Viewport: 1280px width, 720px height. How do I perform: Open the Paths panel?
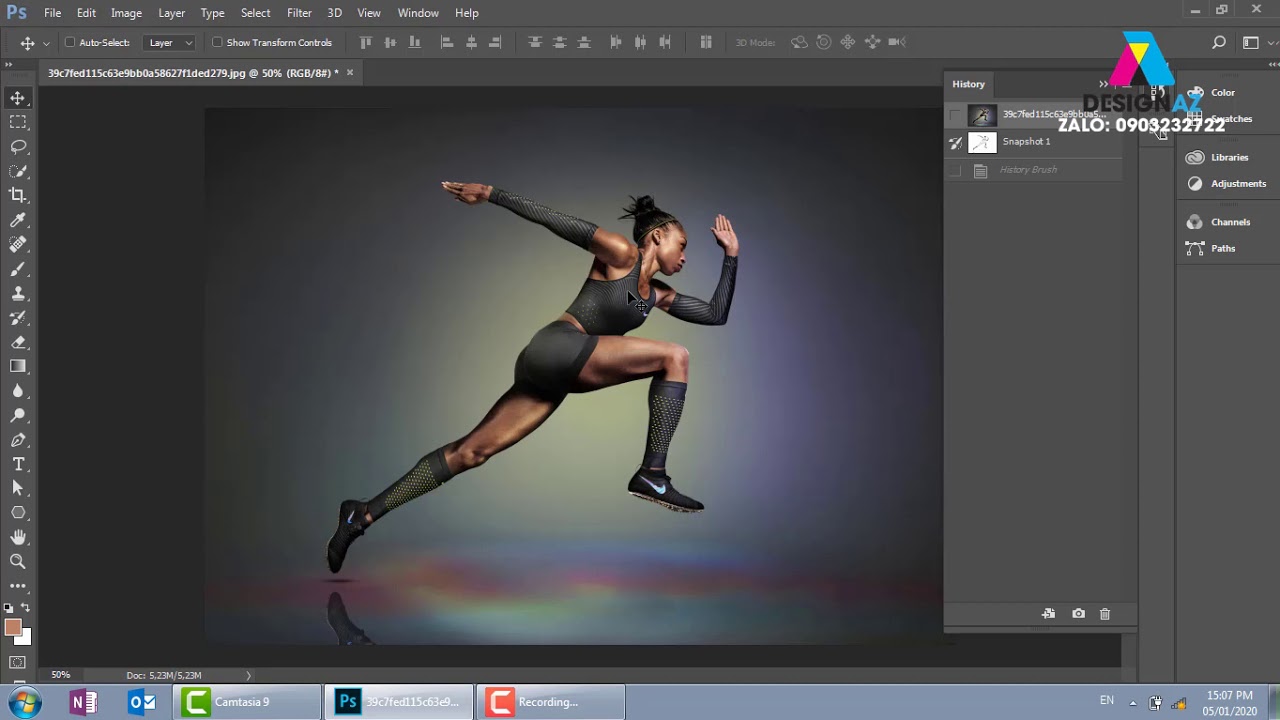[1223, 248]
